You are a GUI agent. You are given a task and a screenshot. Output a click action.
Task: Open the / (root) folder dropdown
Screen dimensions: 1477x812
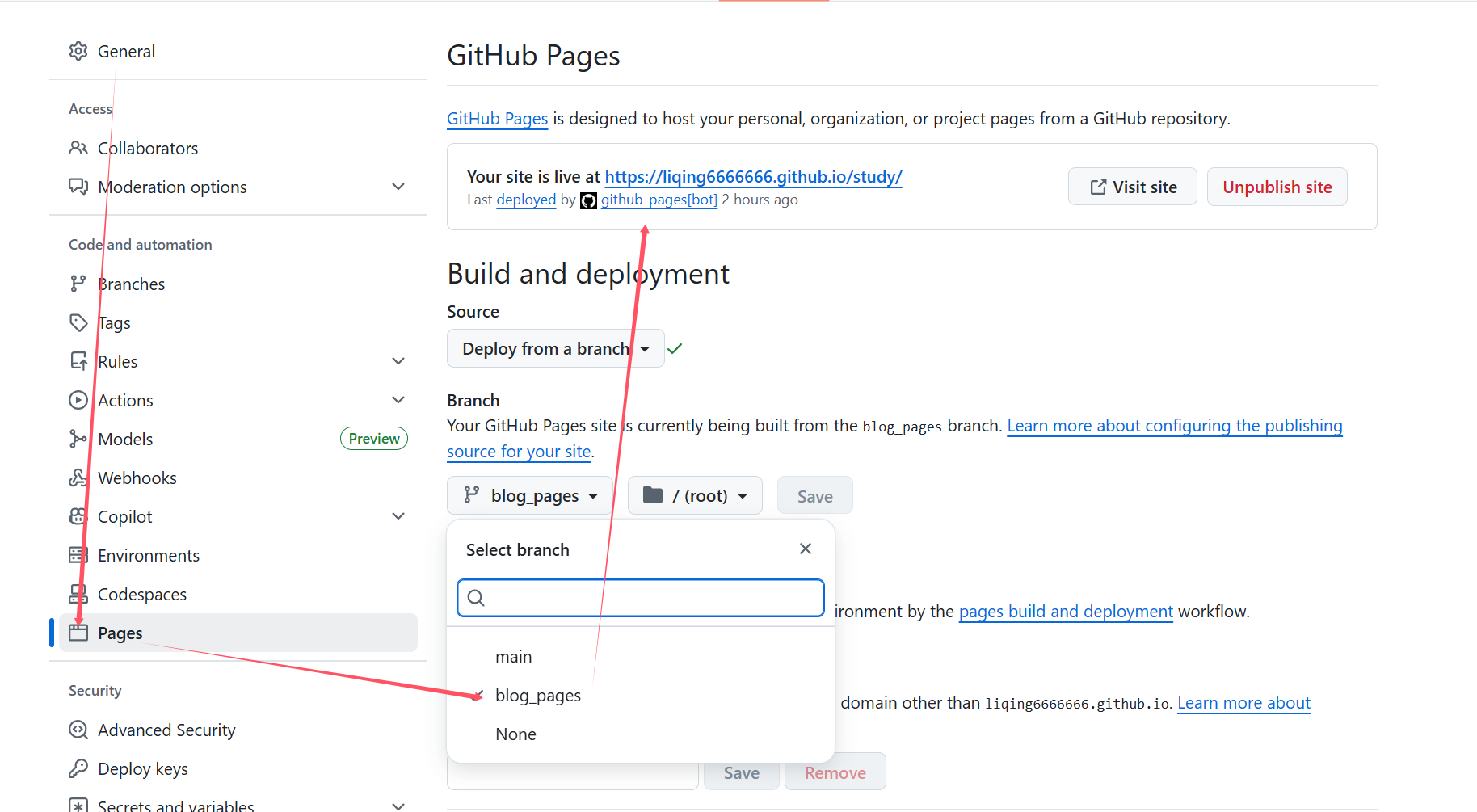pos(695,495)
